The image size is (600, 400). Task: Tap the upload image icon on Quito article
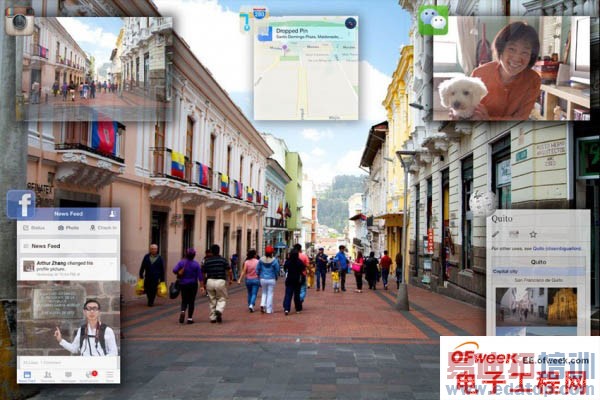[514, 234]
